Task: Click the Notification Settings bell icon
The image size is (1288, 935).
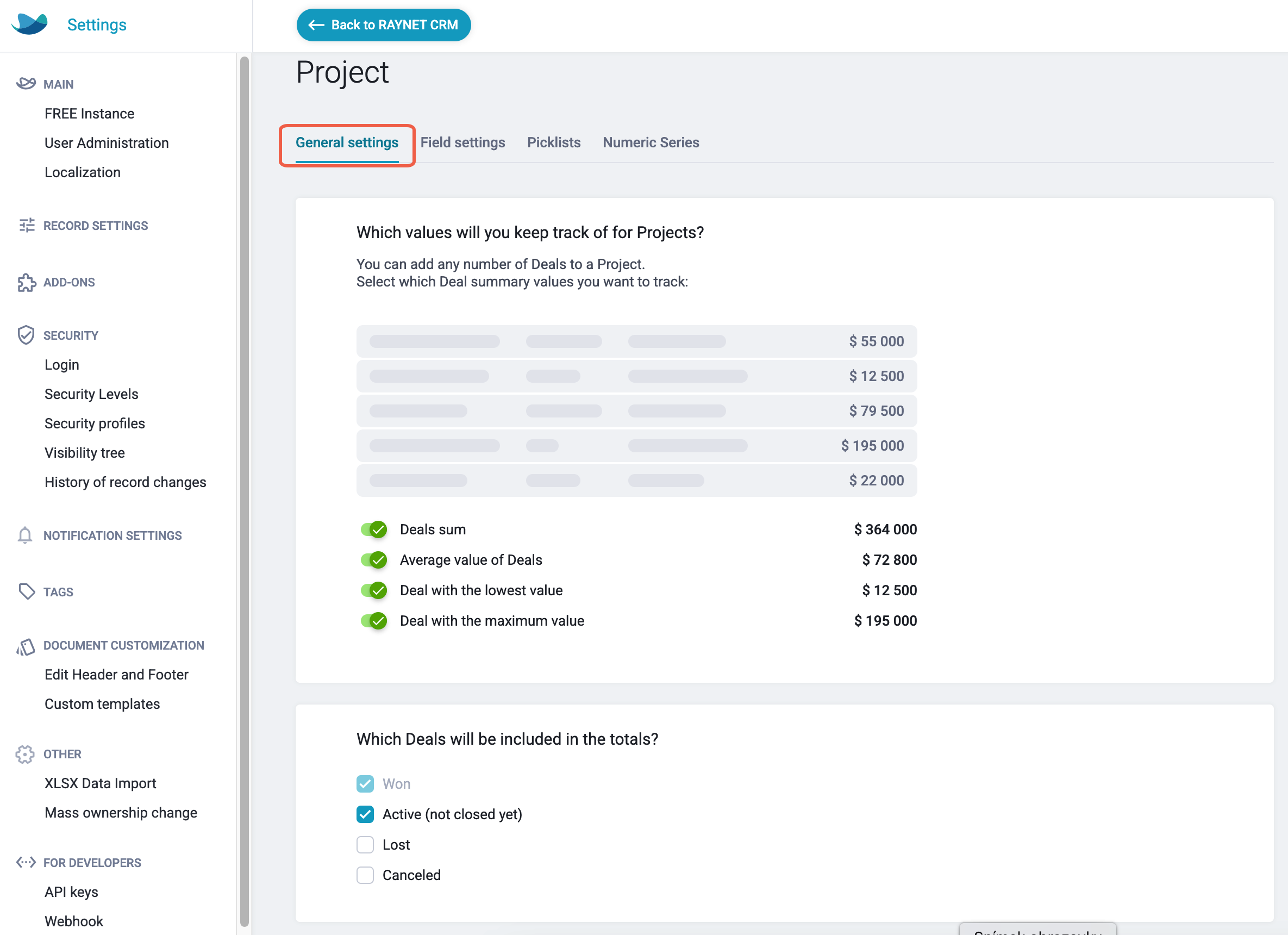Action: click(x=25, y=535)
